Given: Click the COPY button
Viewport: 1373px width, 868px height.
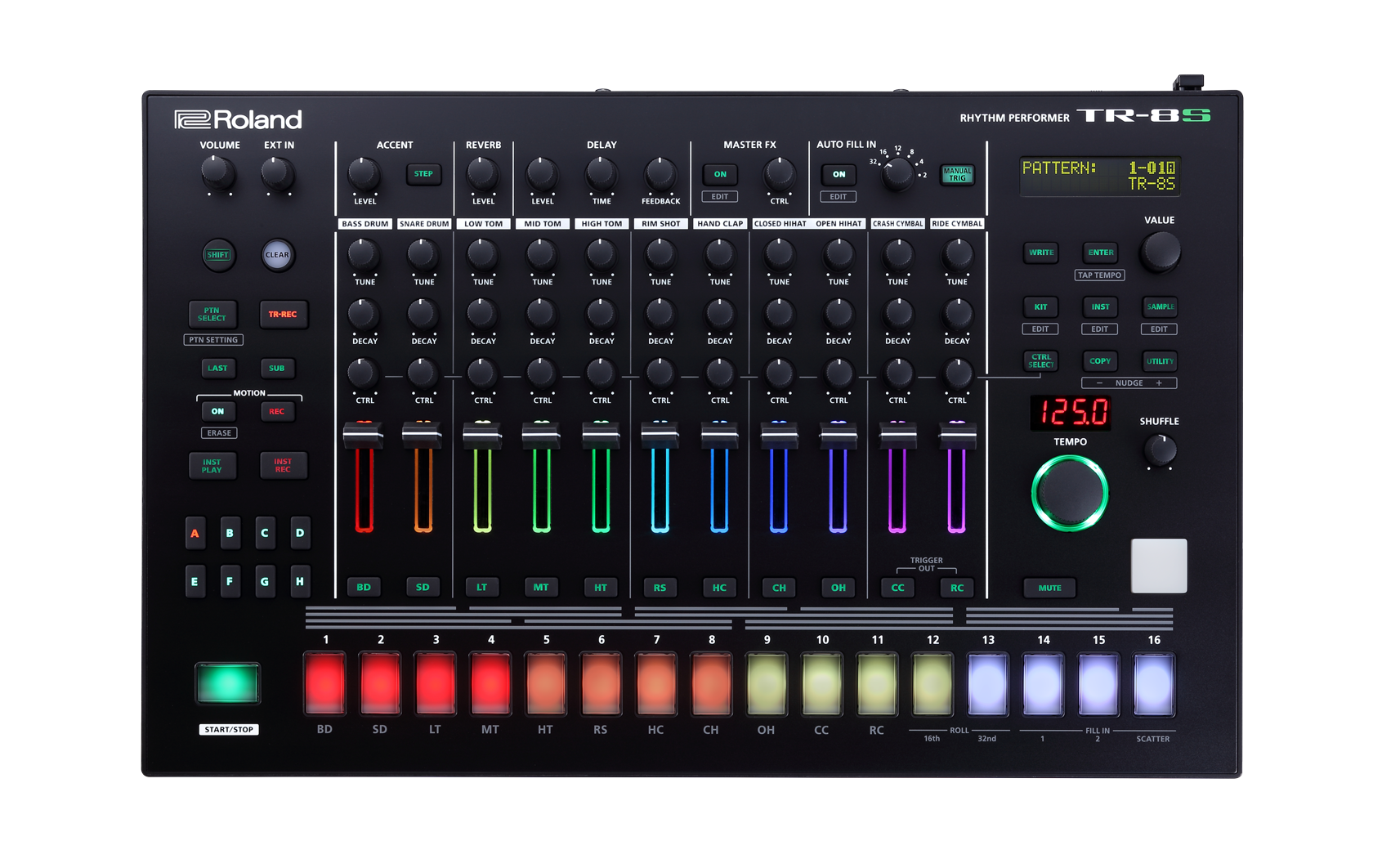Looking at the screenshot, I should tap(1101, 361).
